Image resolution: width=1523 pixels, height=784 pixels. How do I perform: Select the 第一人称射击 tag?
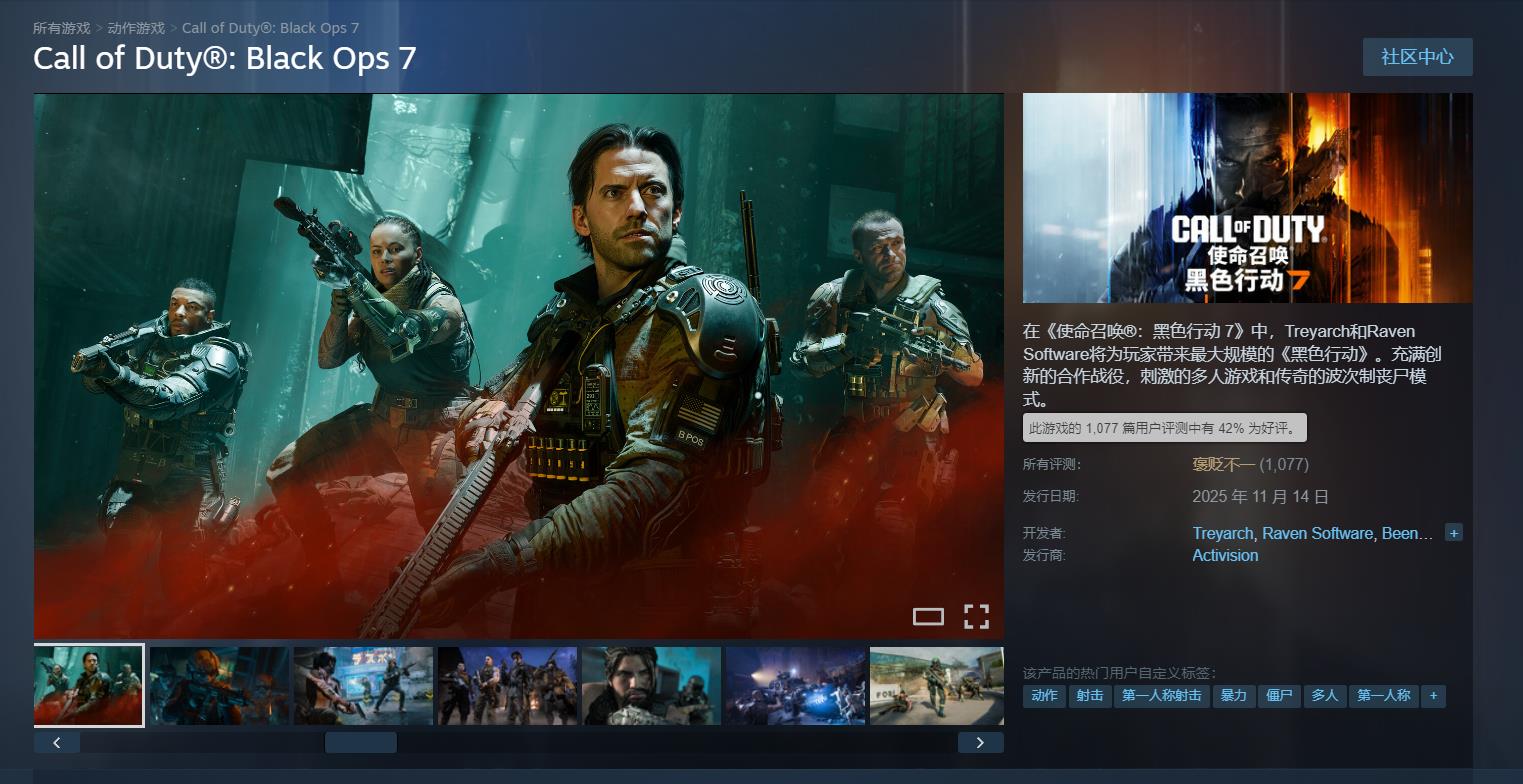1161,695
